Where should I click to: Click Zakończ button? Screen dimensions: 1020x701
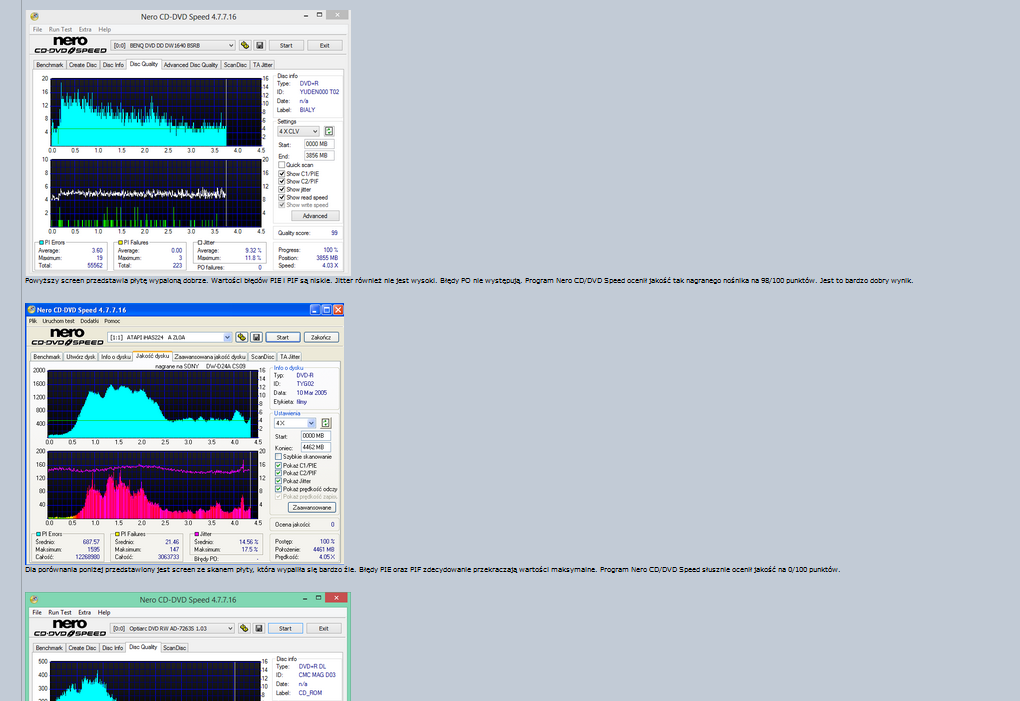(x=321, y=337)
